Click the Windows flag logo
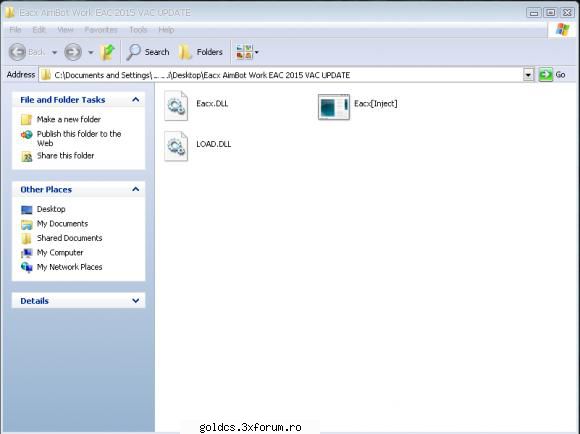The width and height of the screenshot is (580, 434). point(563,30)
